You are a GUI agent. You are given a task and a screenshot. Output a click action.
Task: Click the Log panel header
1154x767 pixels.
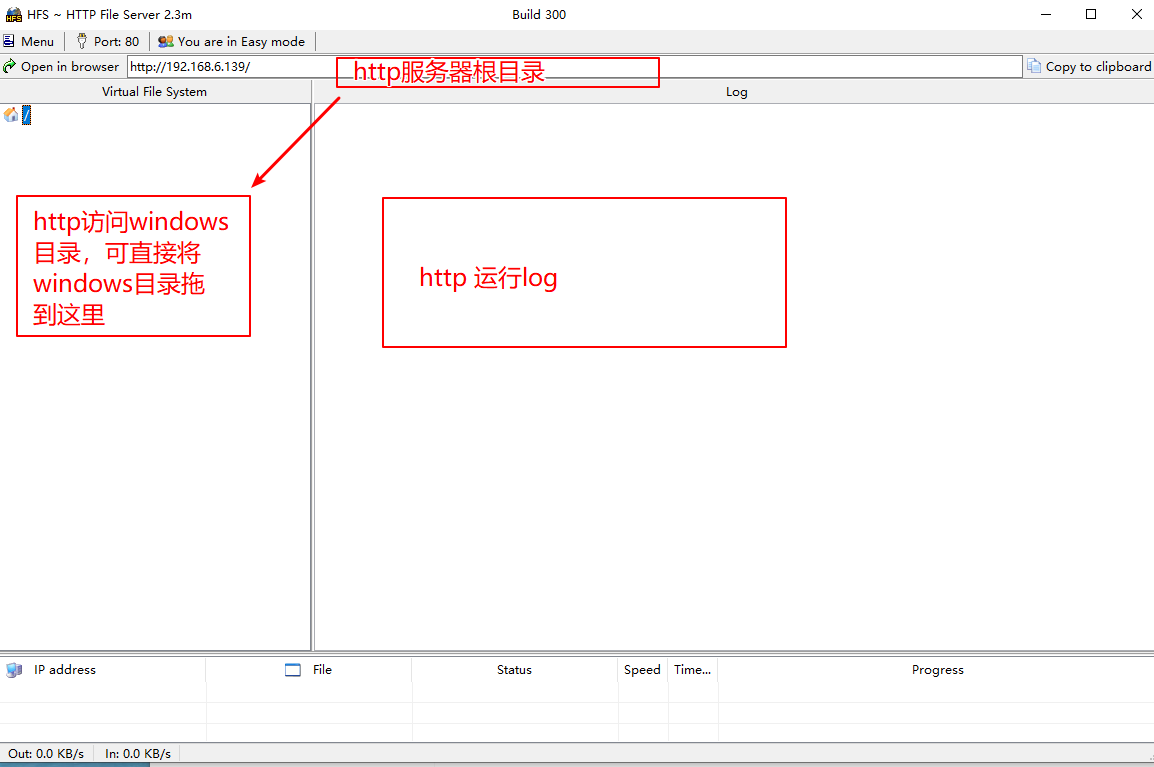[x=737, y=91]
